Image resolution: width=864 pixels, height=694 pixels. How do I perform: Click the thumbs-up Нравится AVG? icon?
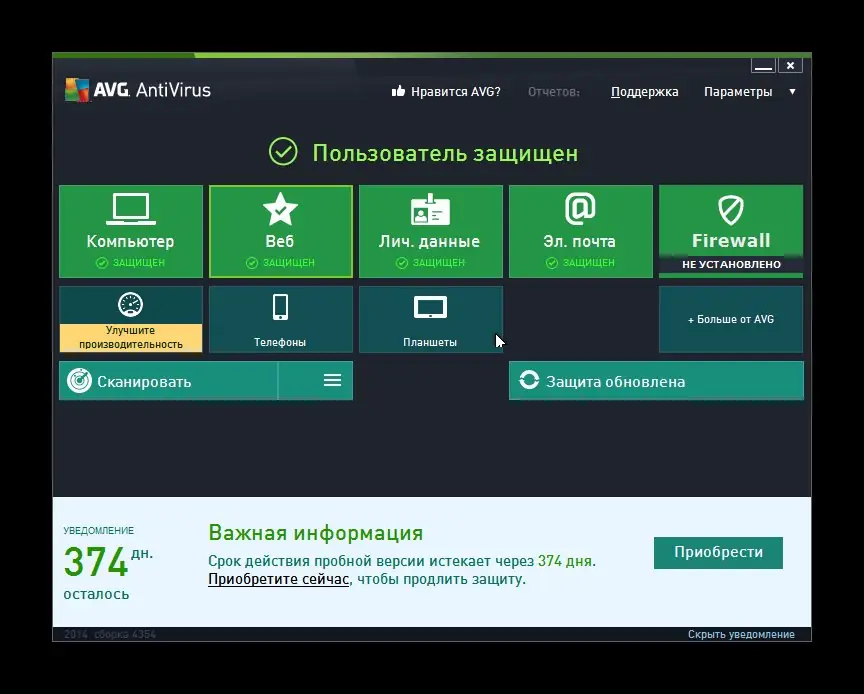point(398,91)
